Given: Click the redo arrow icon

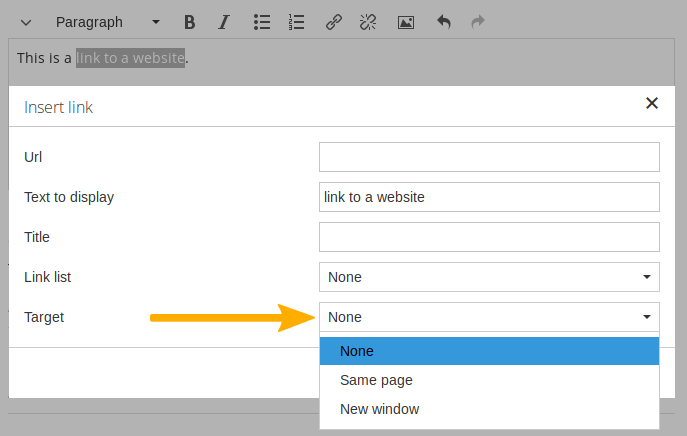Looking at the screenshot, I should (x=477, y=22).
